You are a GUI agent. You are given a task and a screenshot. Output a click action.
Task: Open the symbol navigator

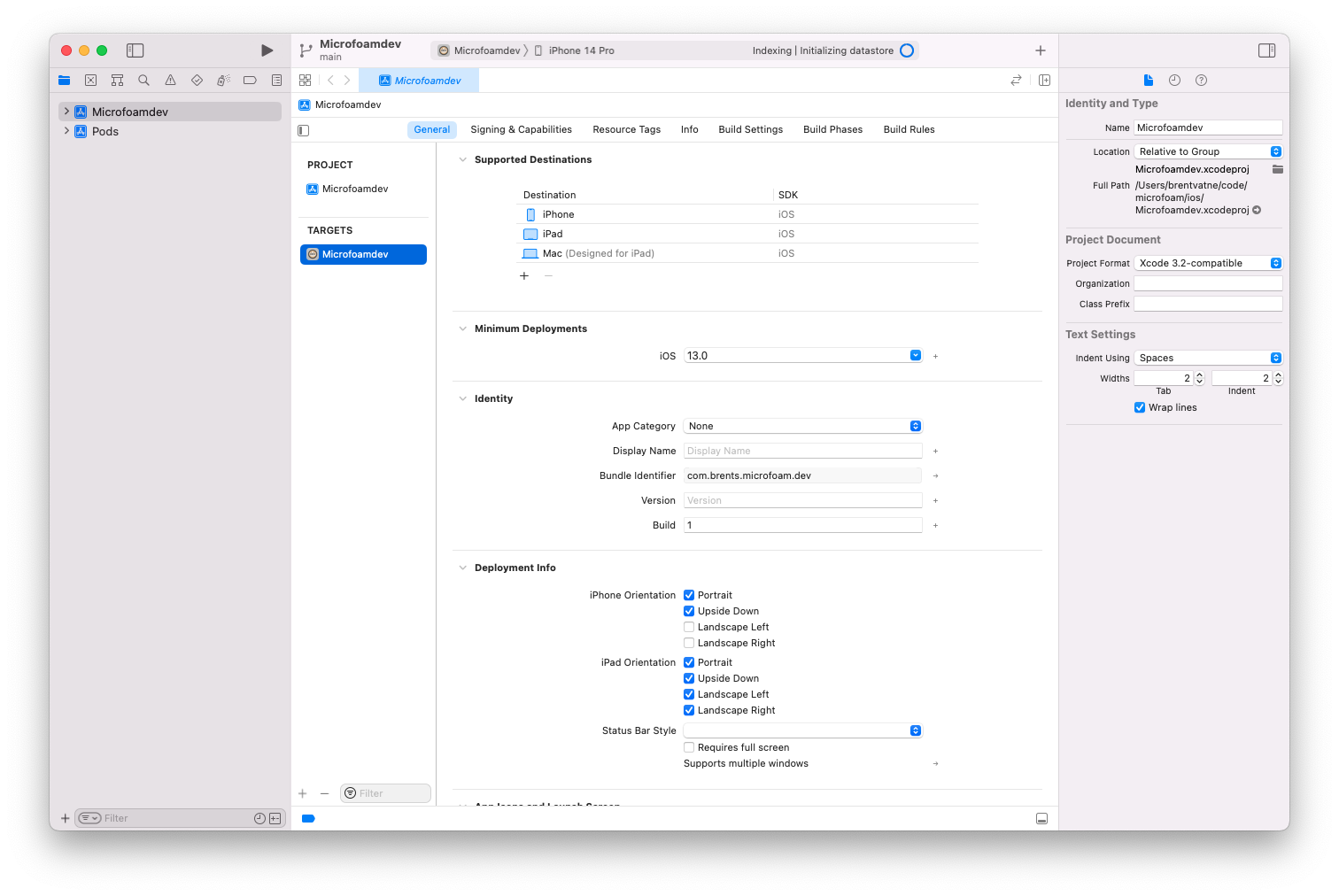point(117,81)
